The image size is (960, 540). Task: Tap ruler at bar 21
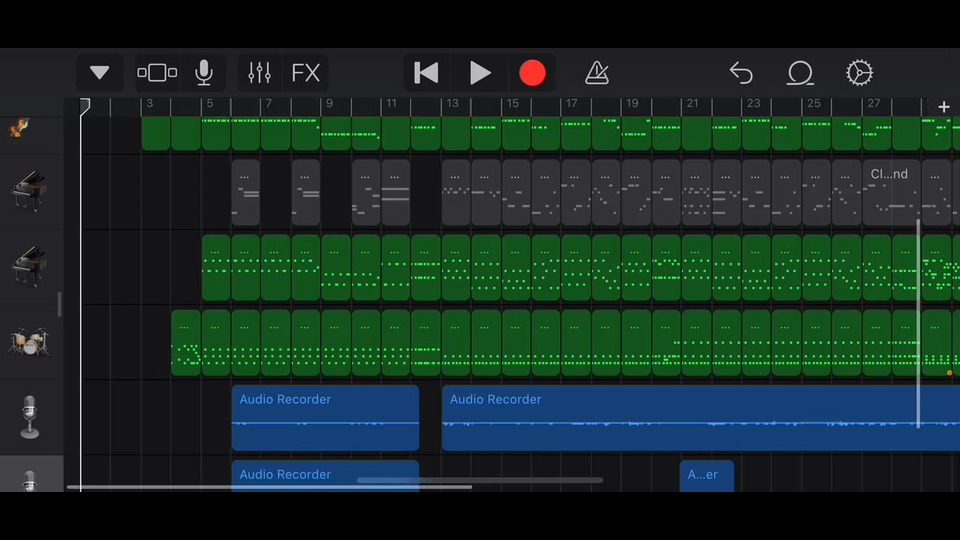coord(692,104)
